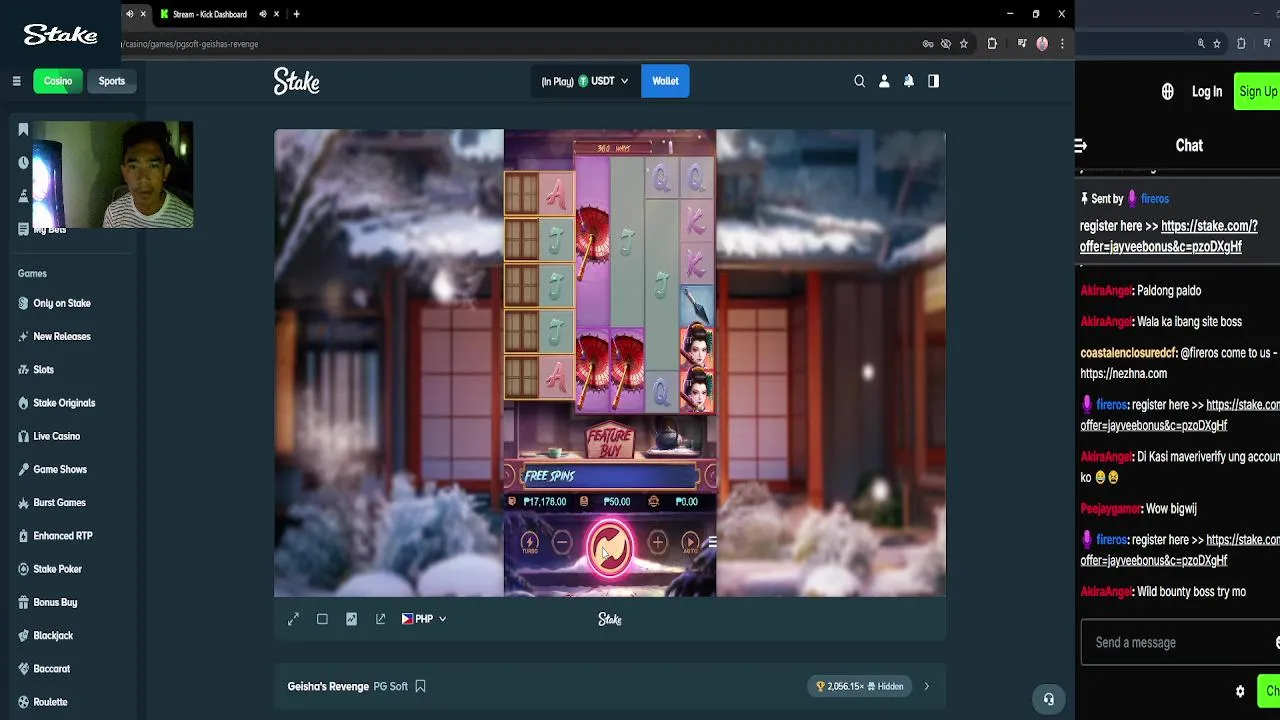Click Log In on Kick
The width and height of the screenshot is (1280, 720).
[1207, 91]
